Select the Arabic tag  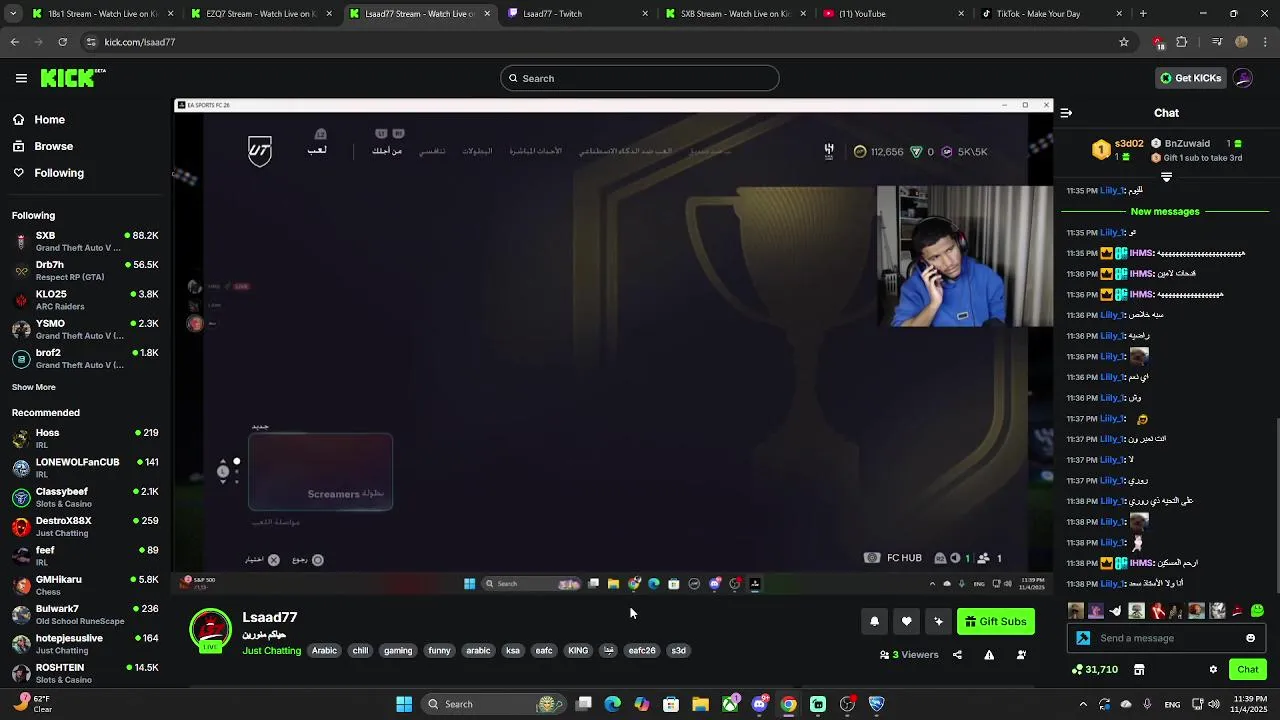pyautogui.click(x=324, y=650)
